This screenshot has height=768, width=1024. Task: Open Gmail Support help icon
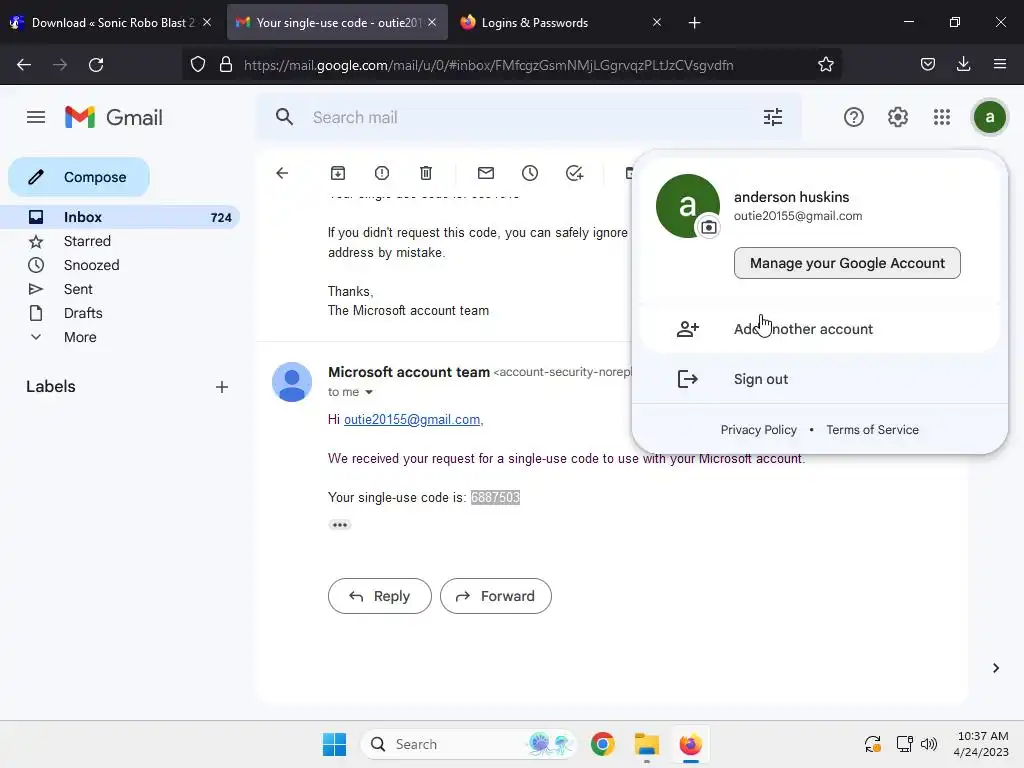[854, 118]
